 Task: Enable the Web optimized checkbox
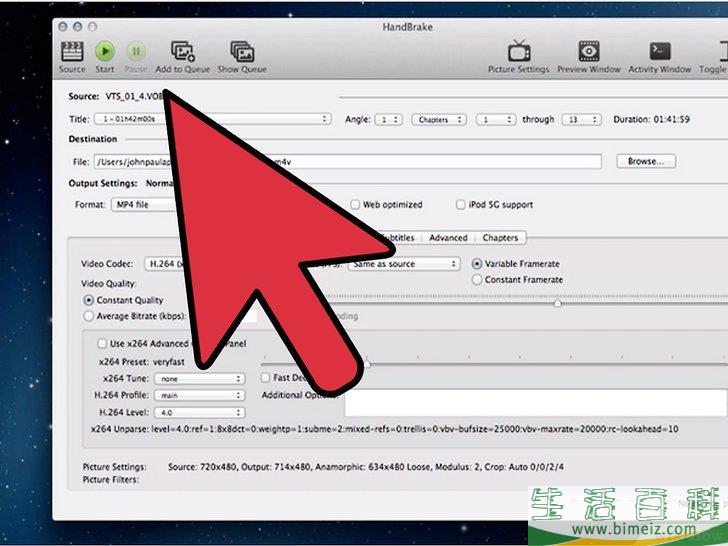pyautogui.click(x=355, y=205)
